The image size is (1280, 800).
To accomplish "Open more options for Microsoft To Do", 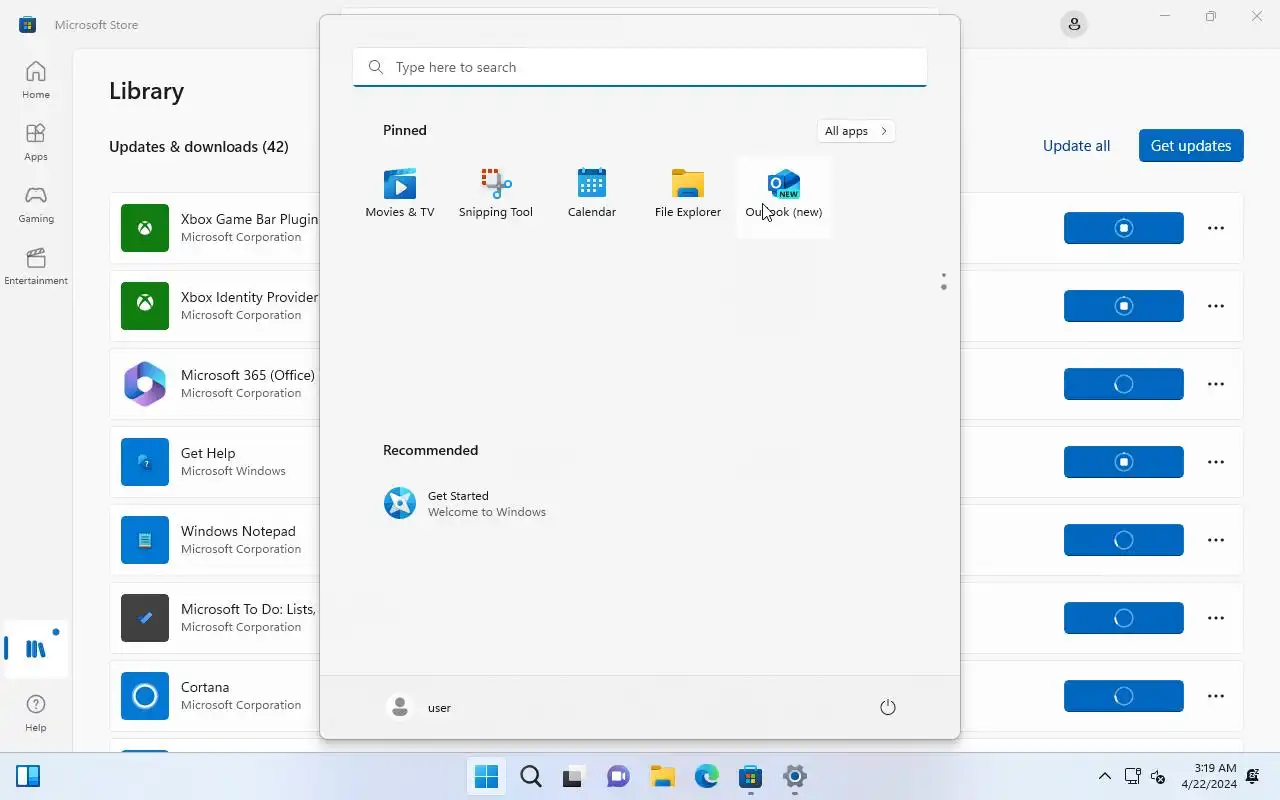I will (1216, 618).
